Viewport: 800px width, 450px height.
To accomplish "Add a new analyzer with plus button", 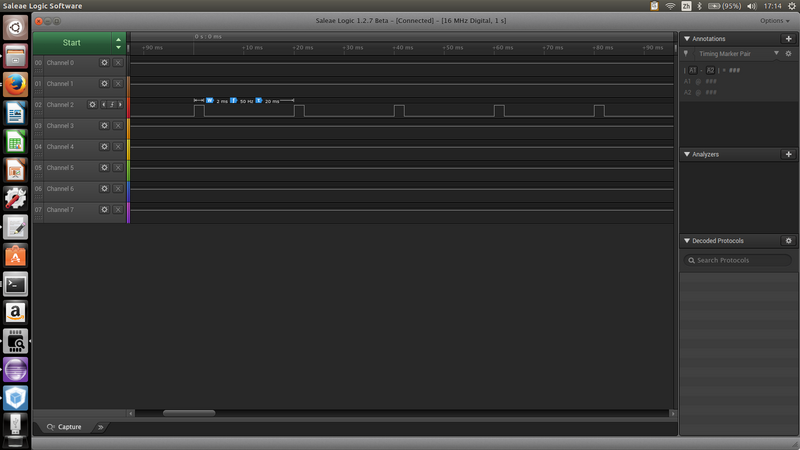I will [x=788, y=154].
